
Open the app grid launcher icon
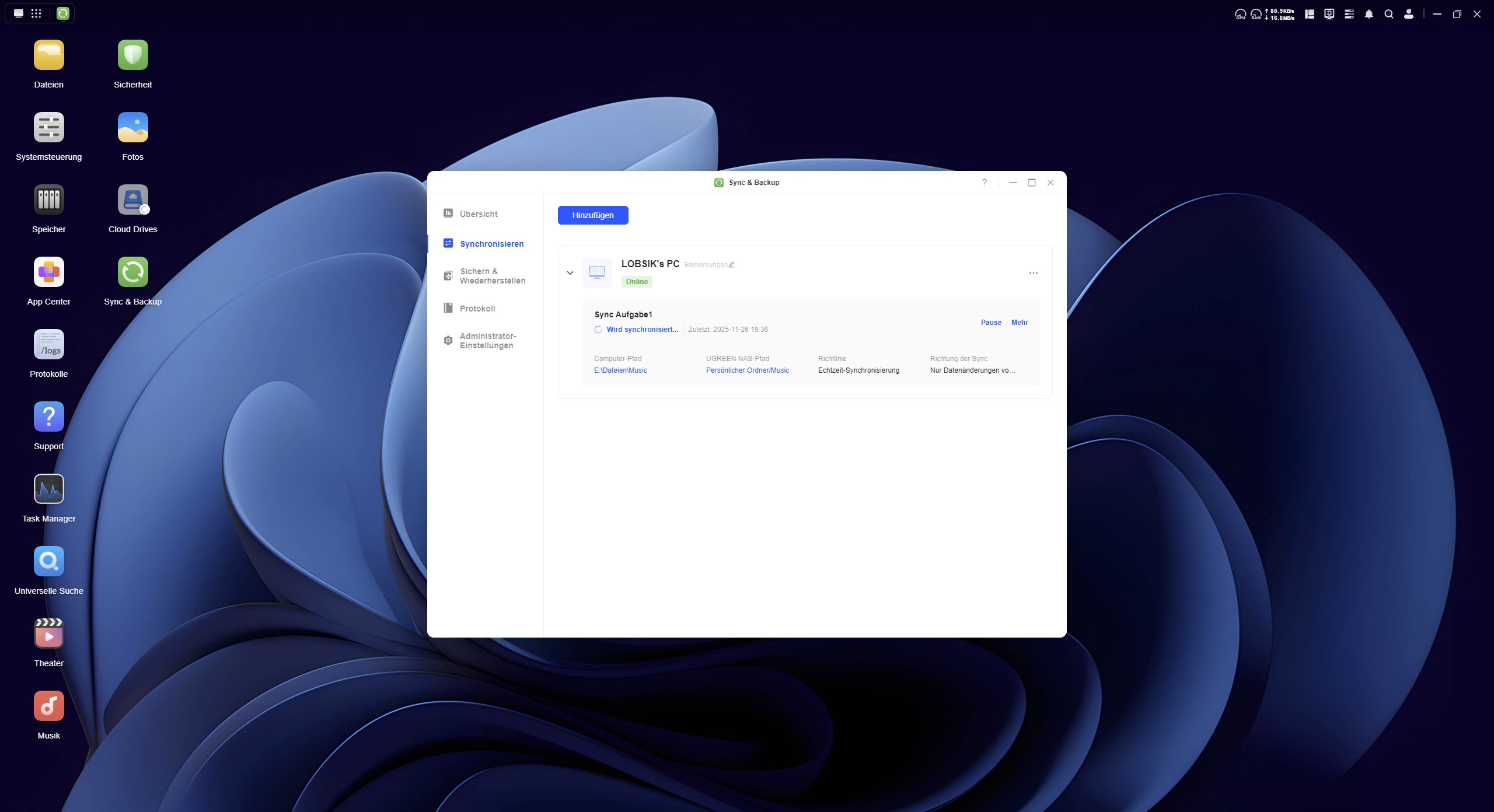[x=36, y=13]
